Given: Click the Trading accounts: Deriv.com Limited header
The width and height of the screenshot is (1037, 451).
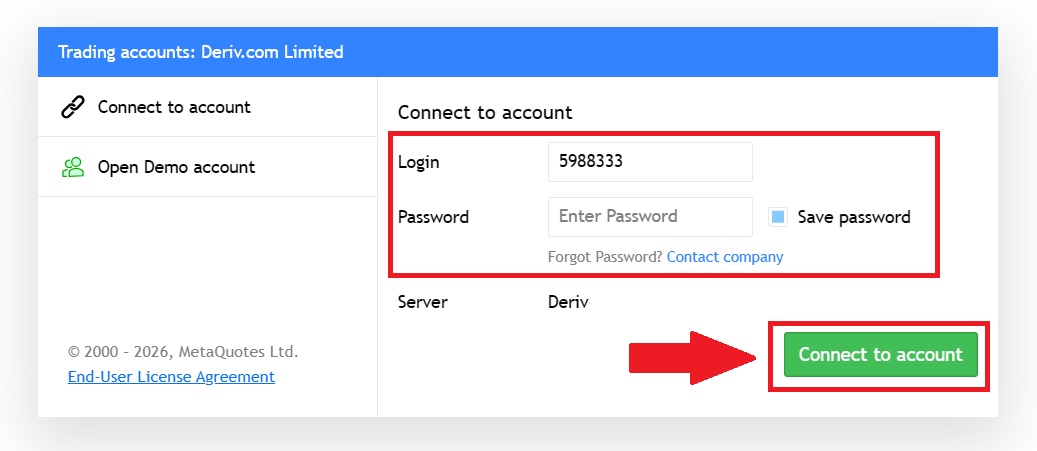Looking at the screenshot, I should point(200,52).
